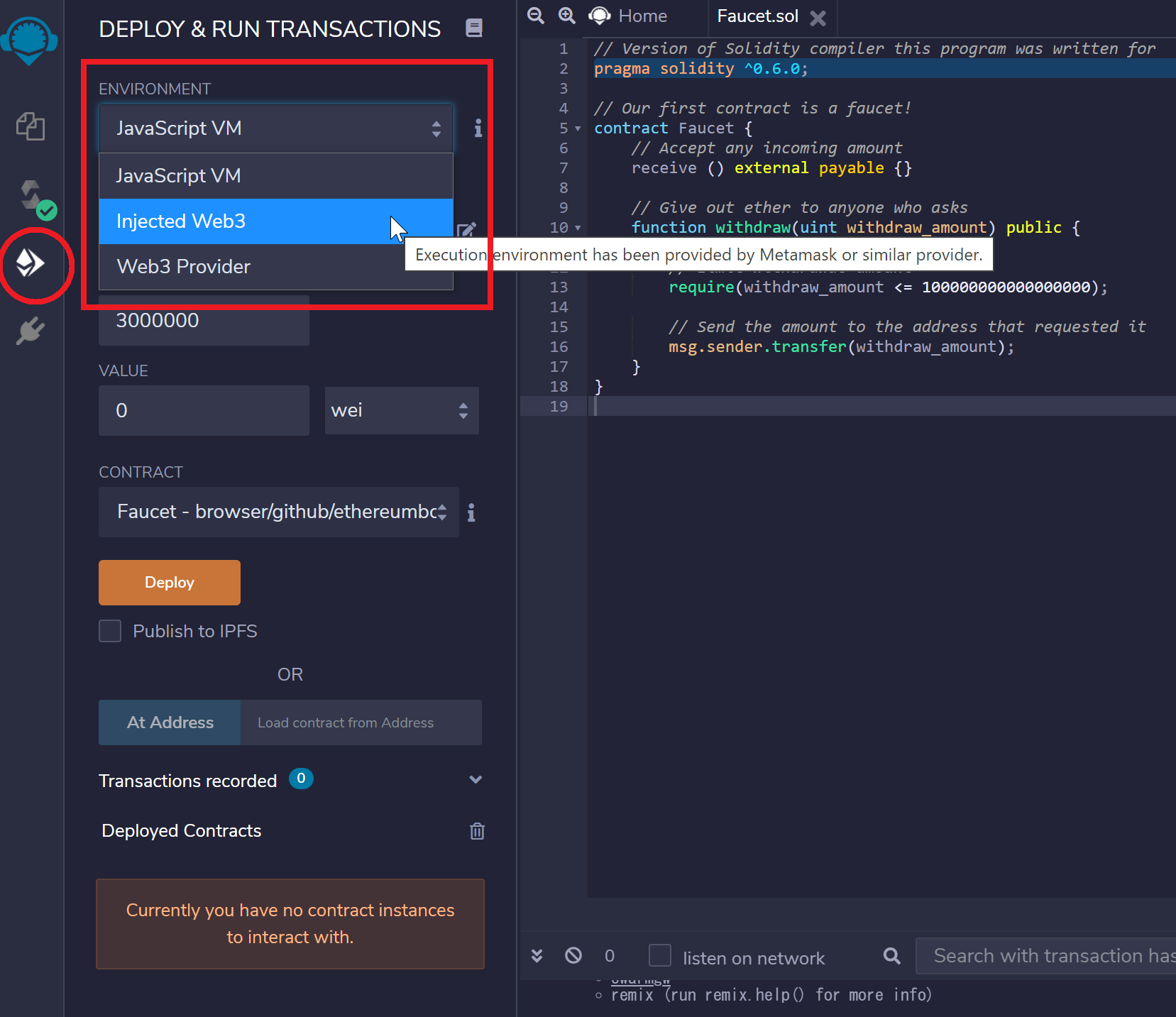Click the receive () external payable line
This screenshot has height=1017, width=1176.
point(771,168)
